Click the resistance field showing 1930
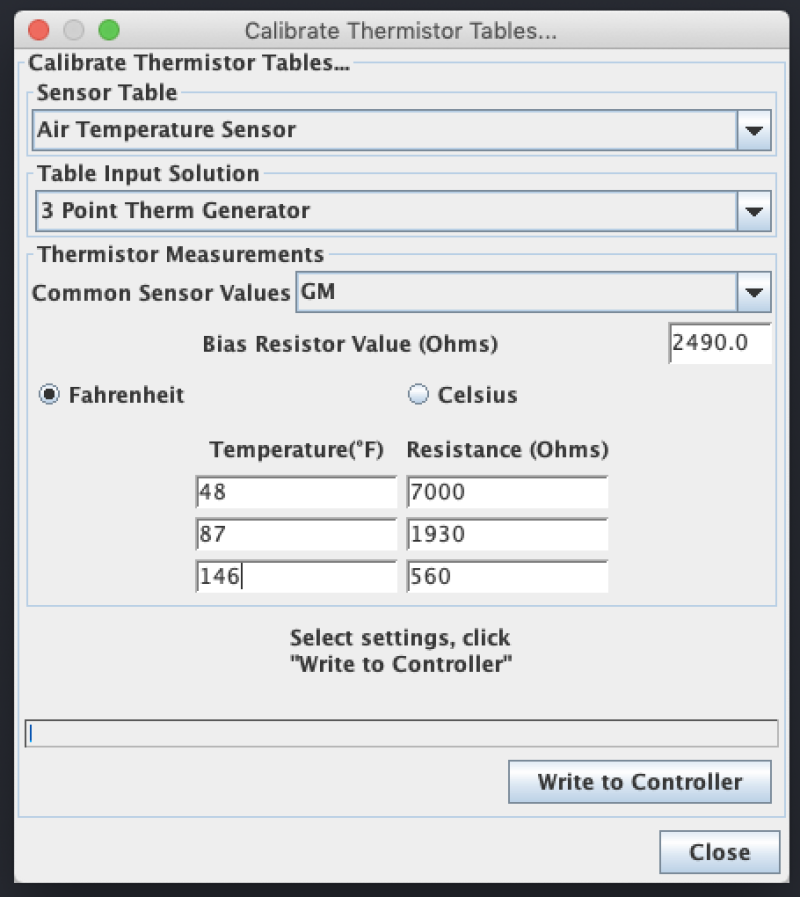Viewport: 800px width, 897px height. coord(507,535)
